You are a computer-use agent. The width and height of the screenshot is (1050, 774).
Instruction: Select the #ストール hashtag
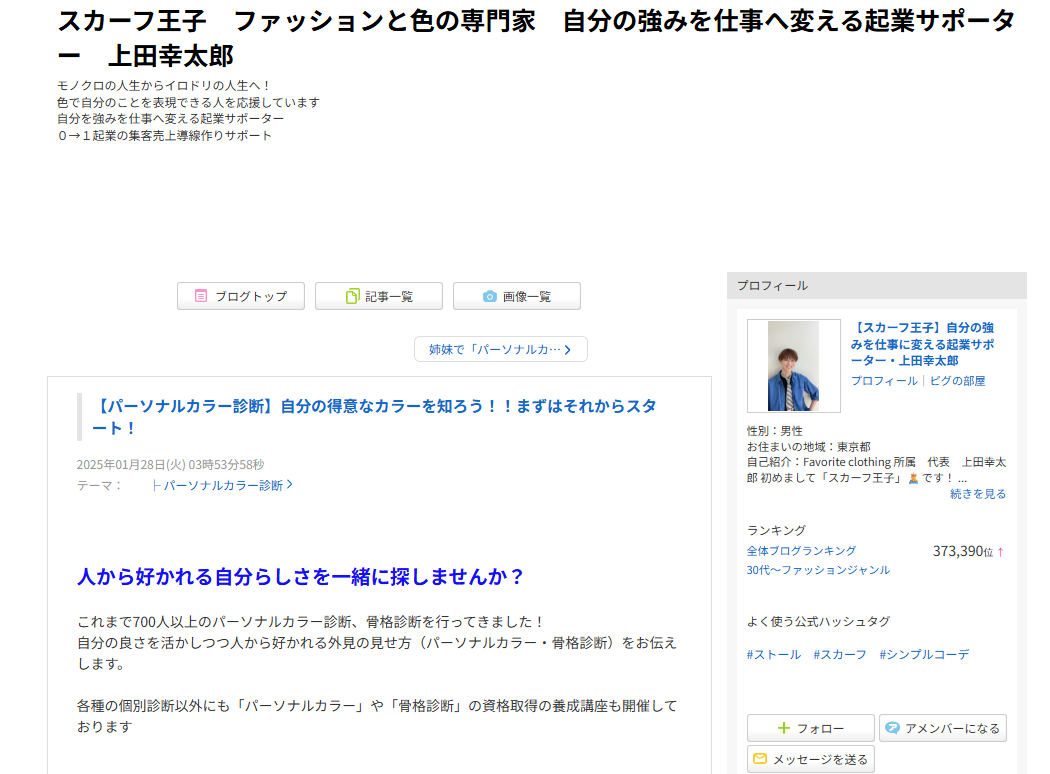click(x=773, y=655)
